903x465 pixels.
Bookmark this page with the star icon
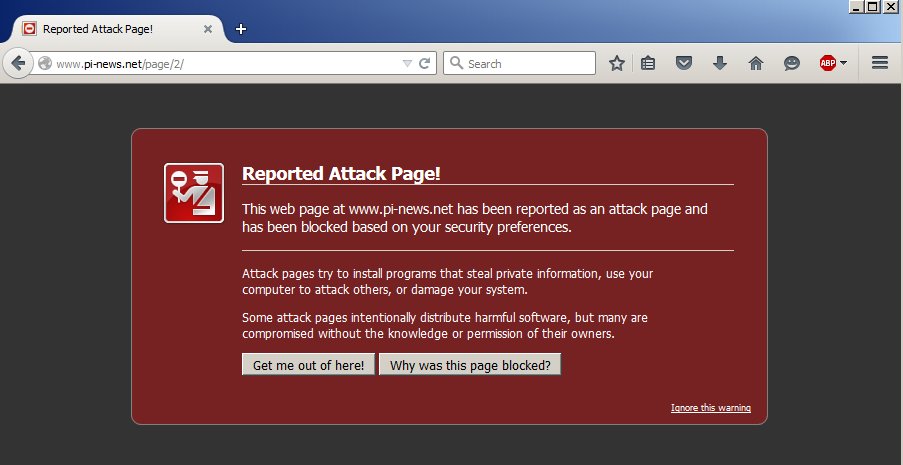(x=617, y=63)
